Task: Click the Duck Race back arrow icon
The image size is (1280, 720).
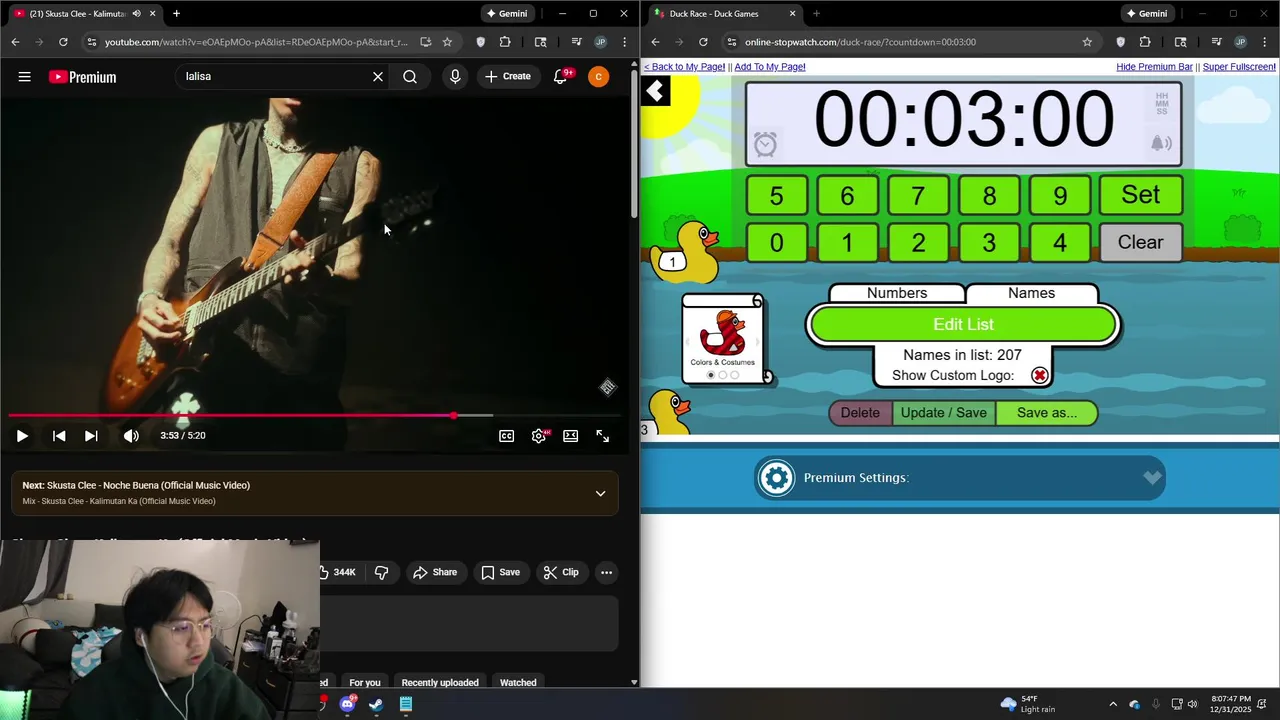Action: [x=656, y=92]
